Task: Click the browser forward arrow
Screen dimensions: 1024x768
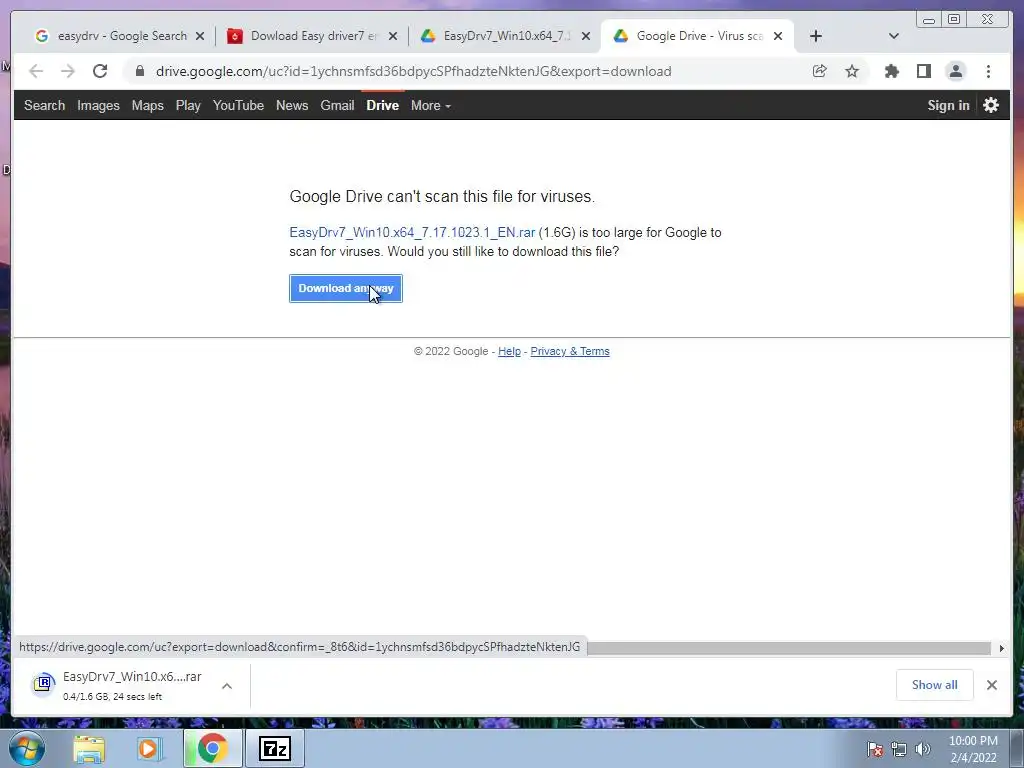Action: pos(67,71)
